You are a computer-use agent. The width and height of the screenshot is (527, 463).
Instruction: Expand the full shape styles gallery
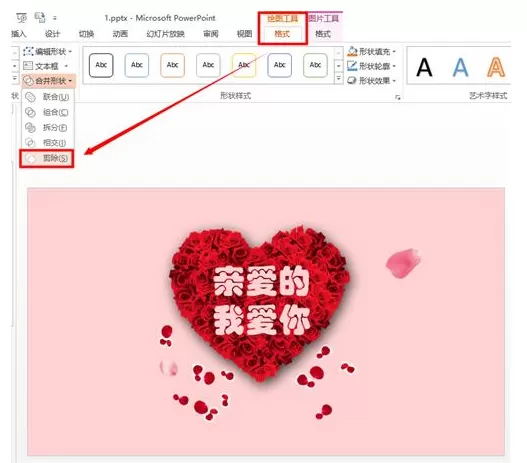338,79
